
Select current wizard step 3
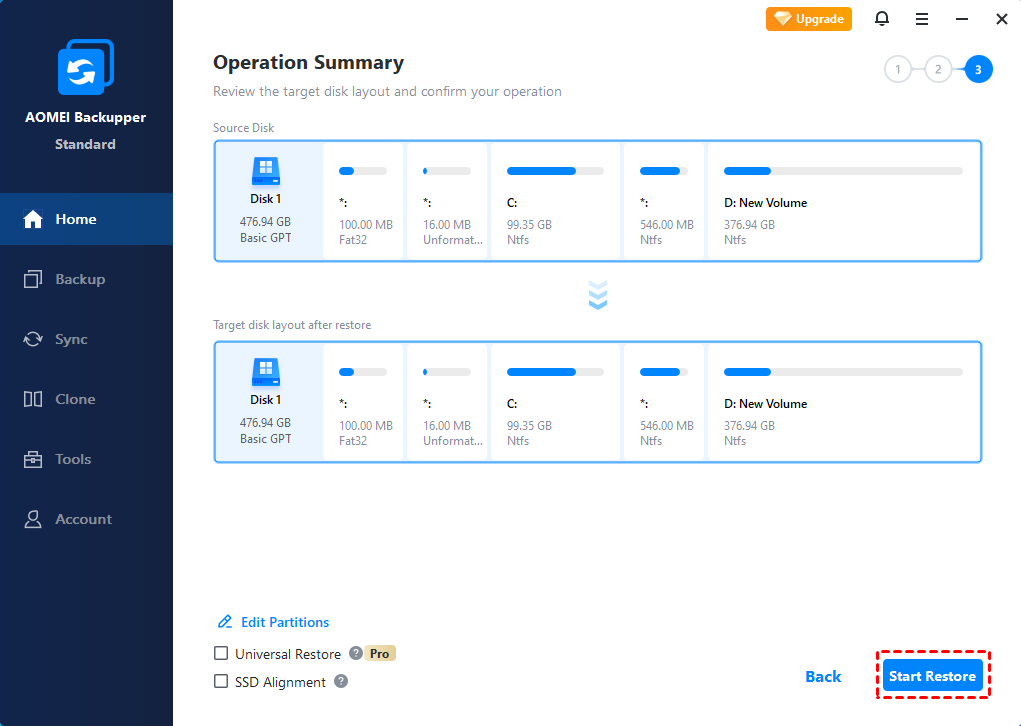coord(978,69)
